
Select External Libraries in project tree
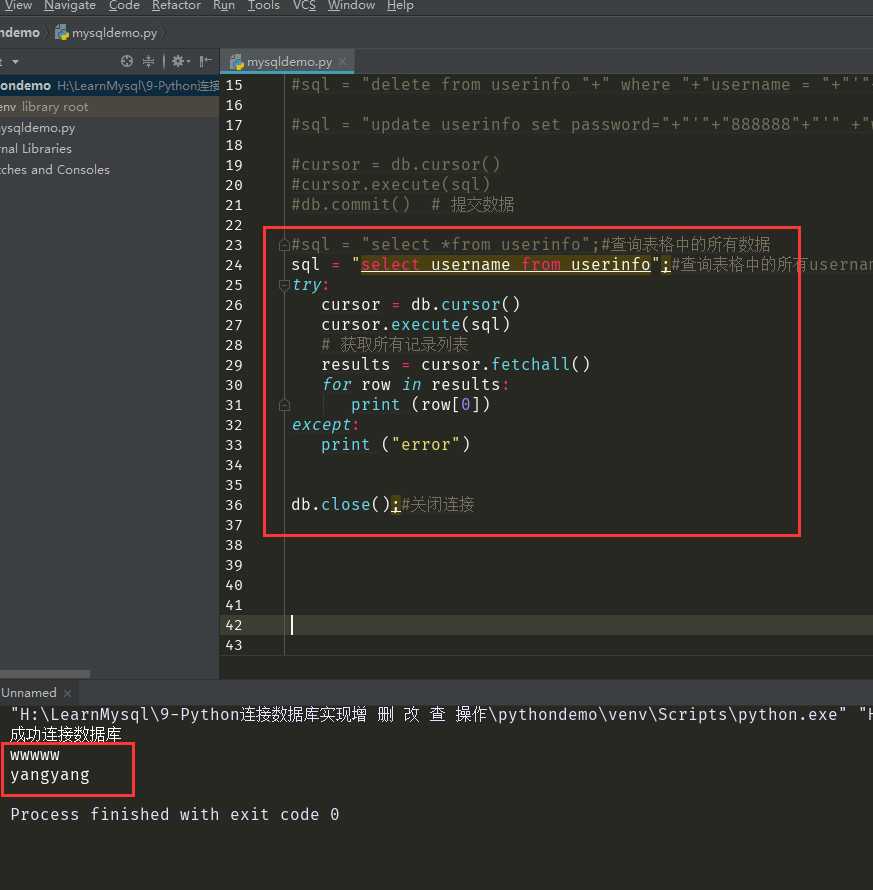pyautogui.click(x=36, y=149)
